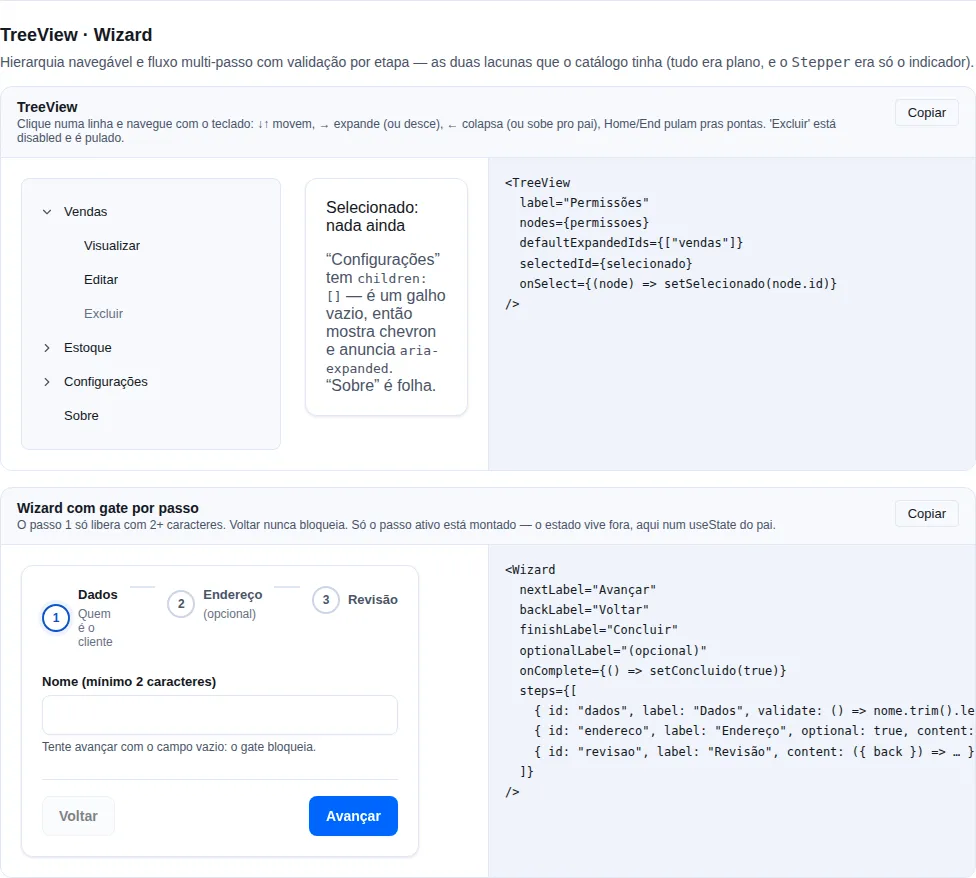This screenshot has height=878, width=976.
Task: Click the finishLabel="Concluir" code line
Action: [x=599, y=630]
